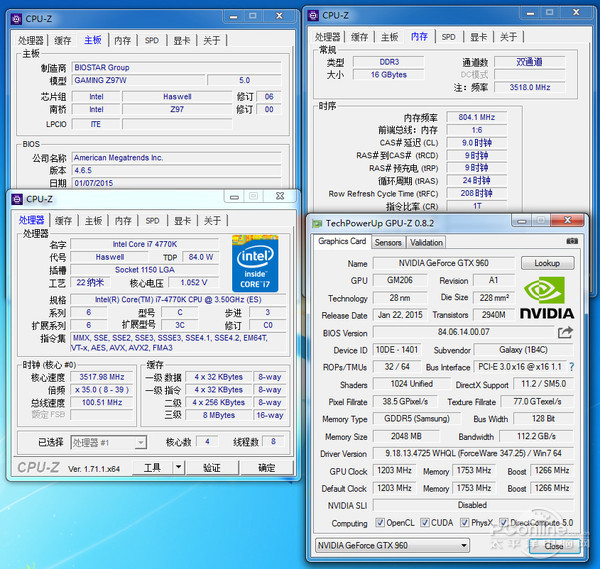Click the GPU-Z title bar app icon
The width and height of the screenshot is (600, 569).
[x=317, y=224]
